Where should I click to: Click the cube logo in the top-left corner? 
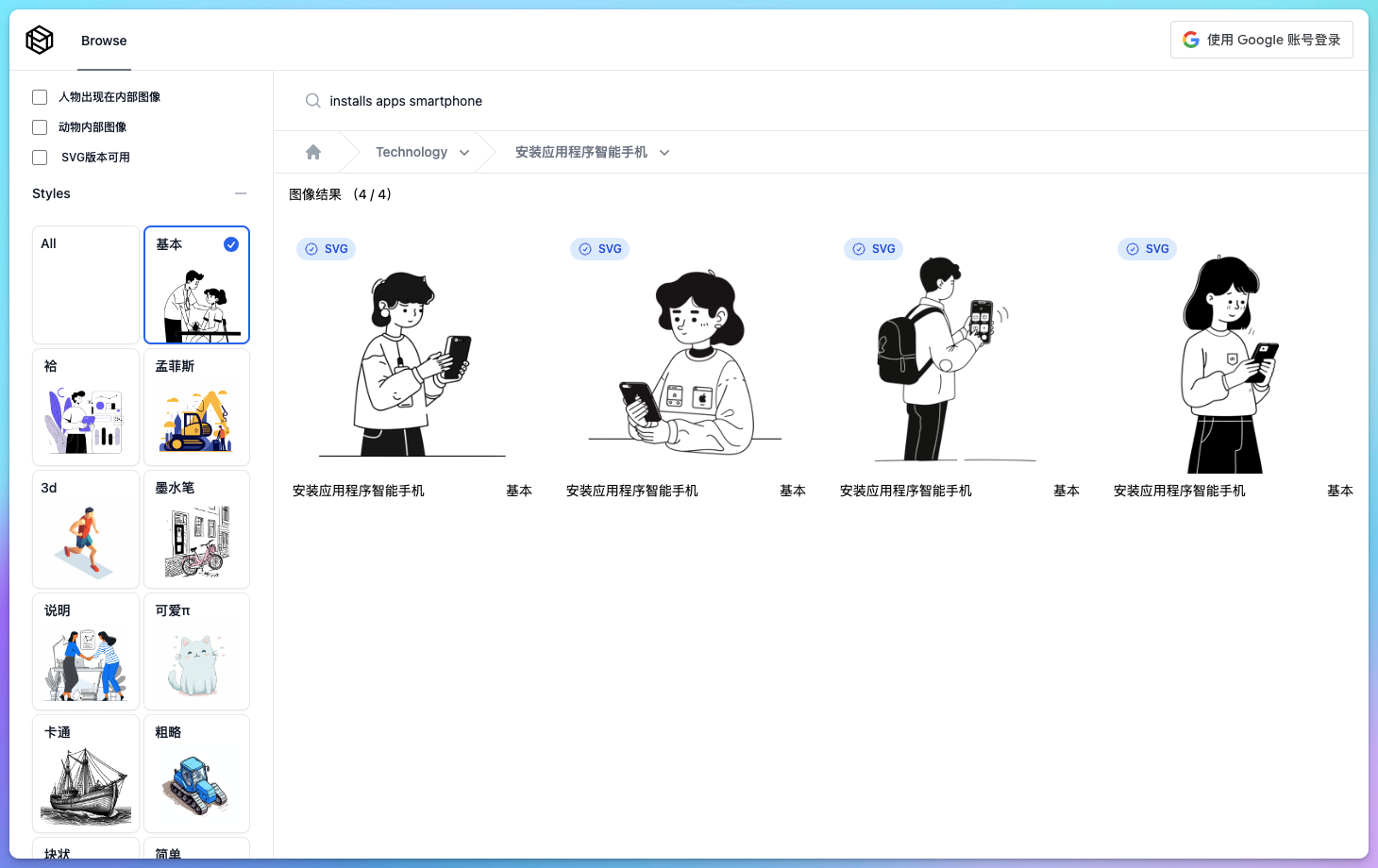[40, 40]
